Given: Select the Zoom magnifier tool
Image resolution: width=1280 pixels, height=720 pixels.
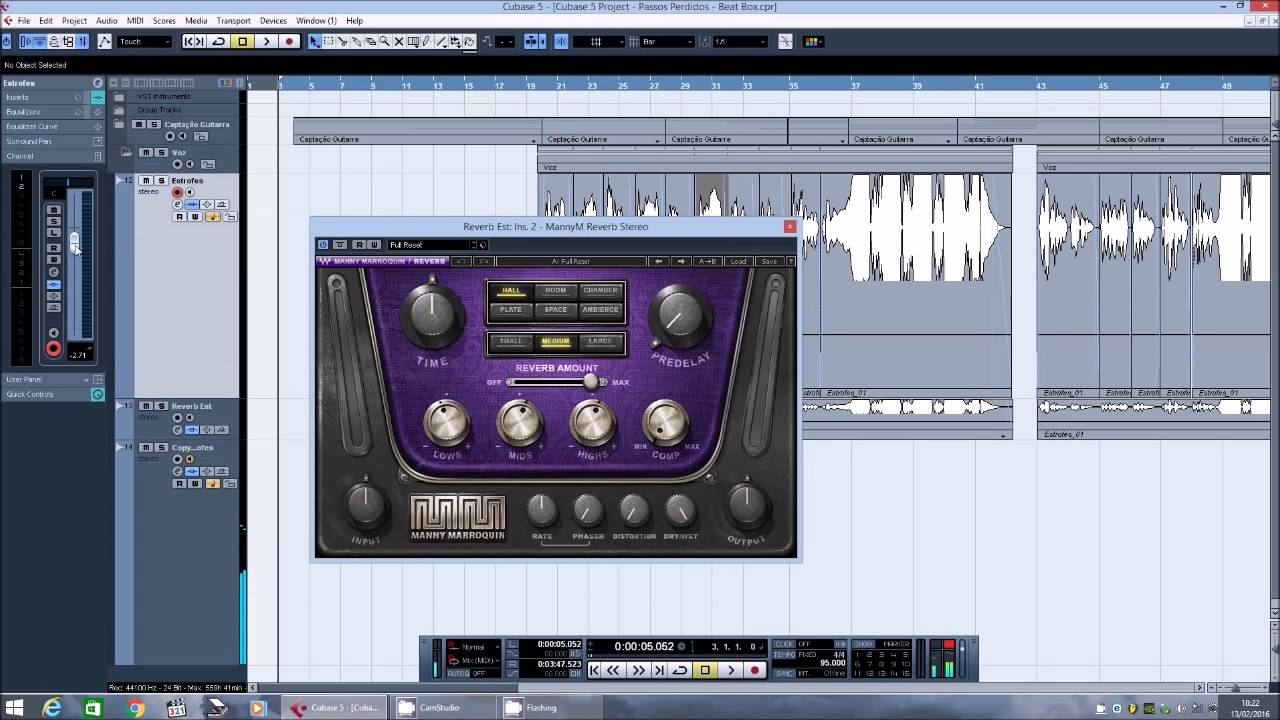Looking at the screenshot, I should tap(384, 41).
